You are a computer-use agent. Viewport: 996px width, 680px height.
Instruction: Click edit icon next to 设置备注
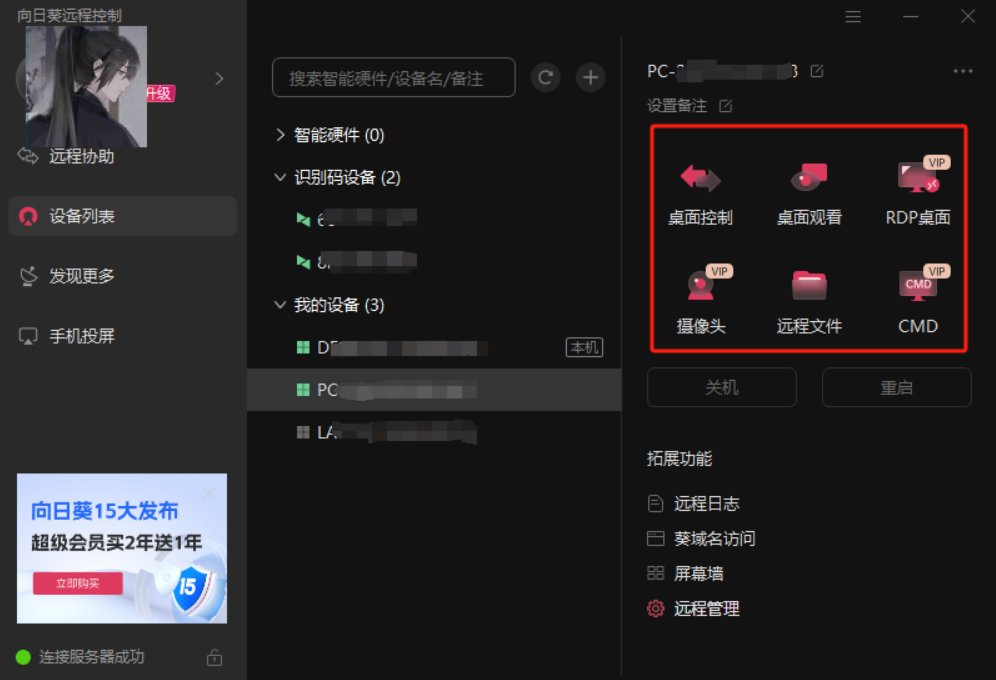[726, 106]
